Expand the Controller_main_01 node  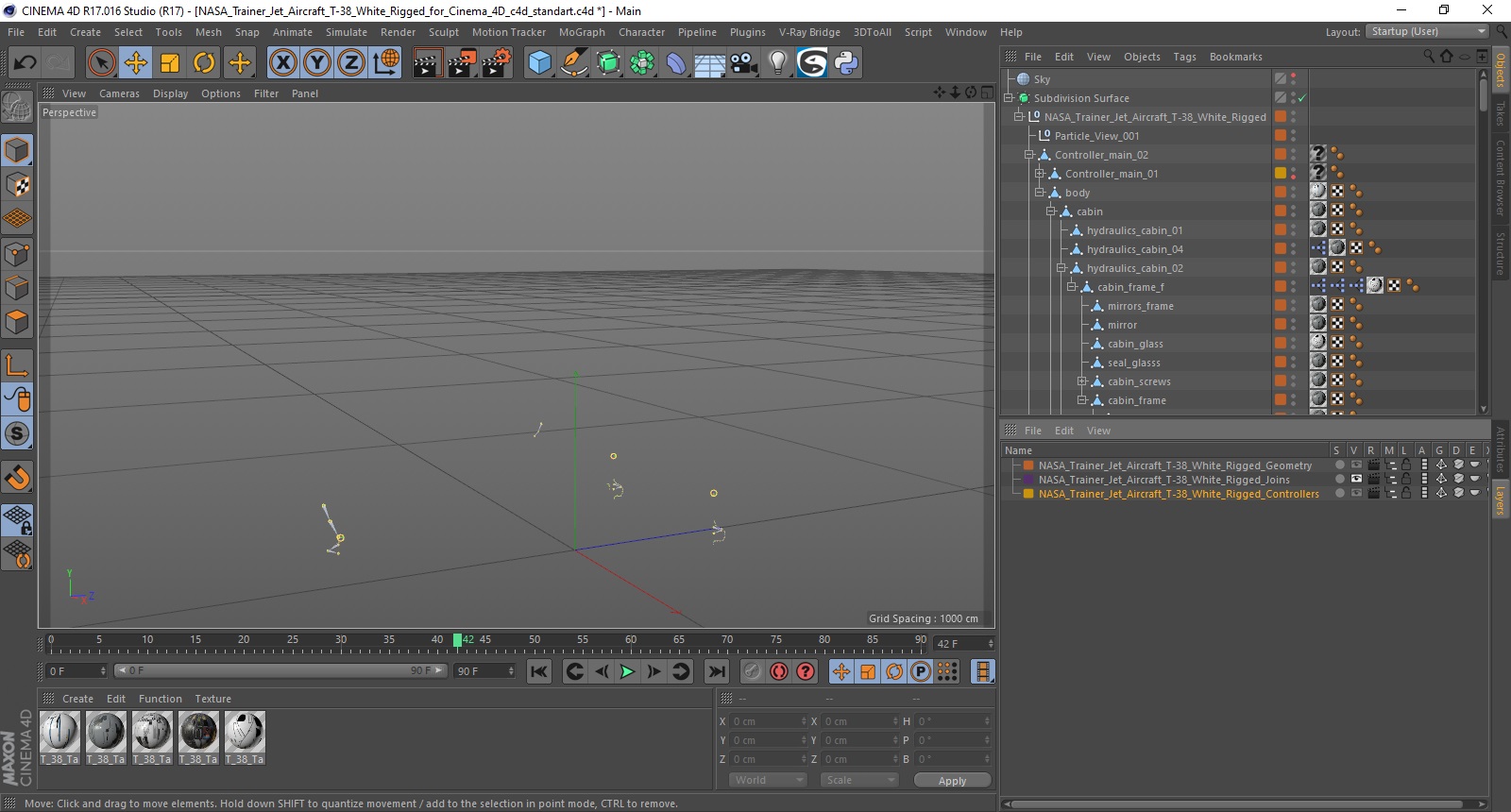click(x=1040, y=174)
